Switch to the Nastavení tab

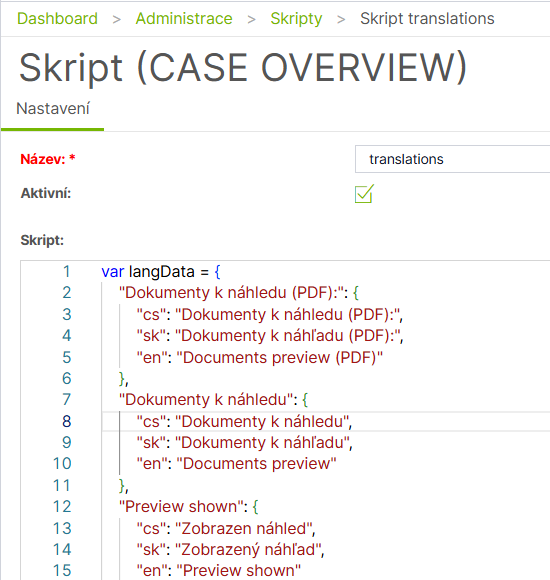click(x=53, y=109)
